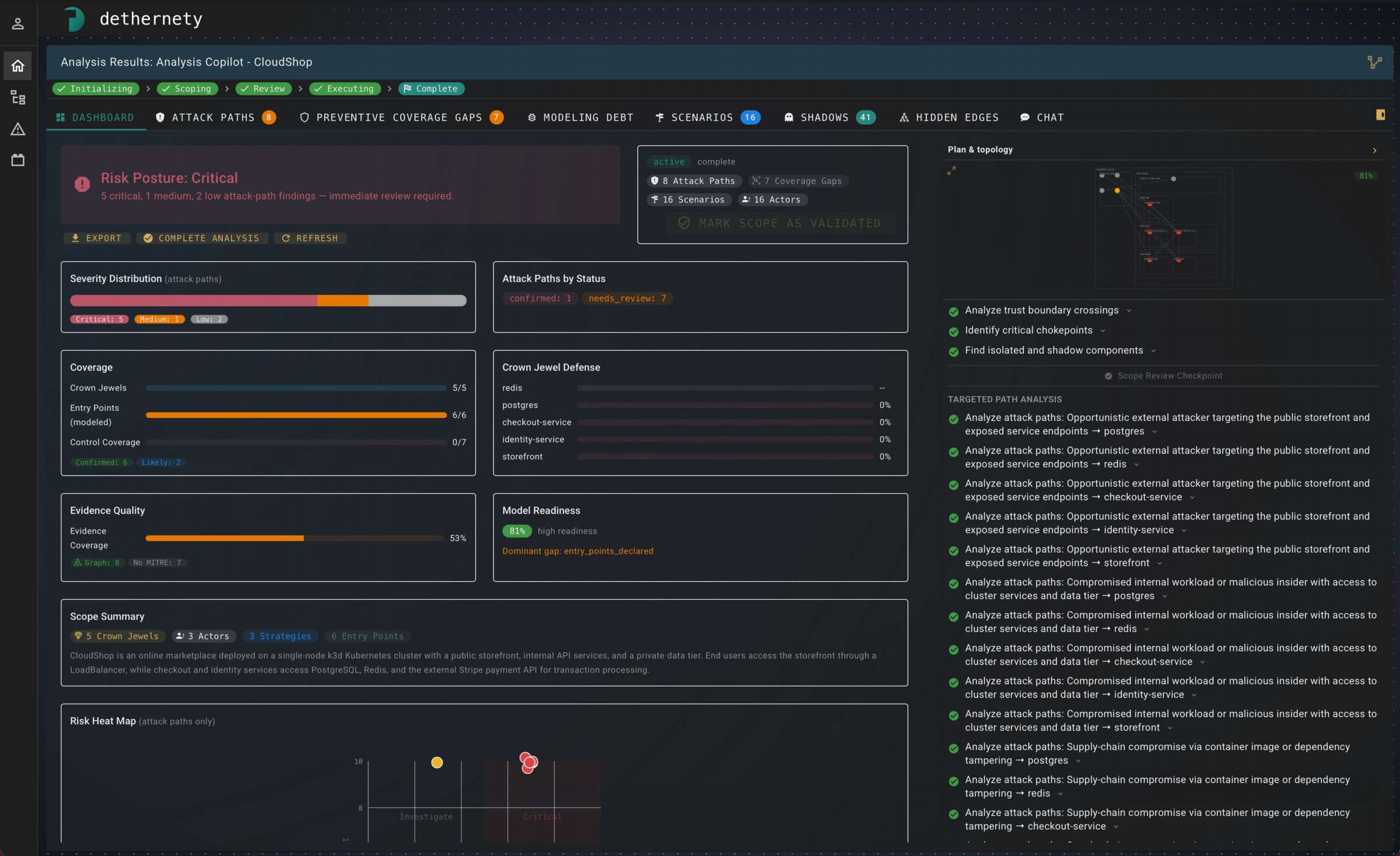The width and height of the screenshot is (1400, 856).
Task: Click the Refresh button
Action: pos(310,238)
